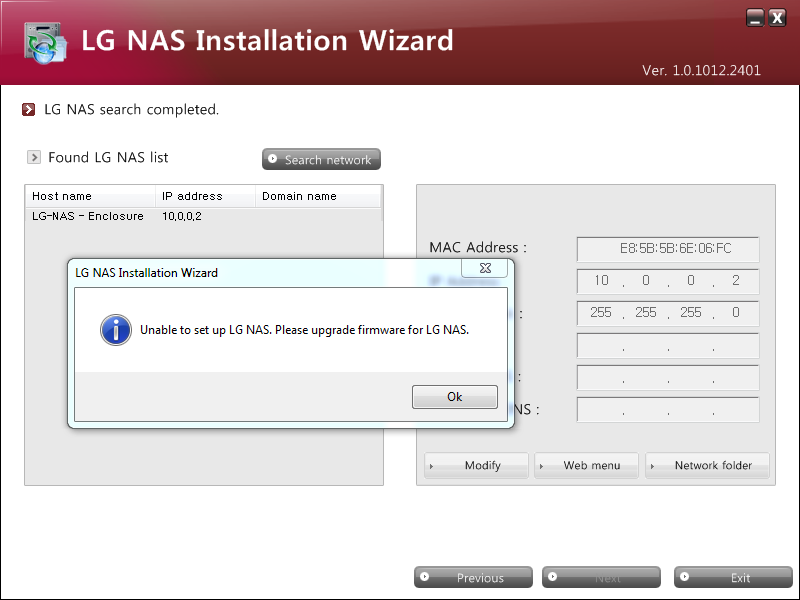Click the disabled Next button
This screenshot has width=800, height=600.
[602, 577]
